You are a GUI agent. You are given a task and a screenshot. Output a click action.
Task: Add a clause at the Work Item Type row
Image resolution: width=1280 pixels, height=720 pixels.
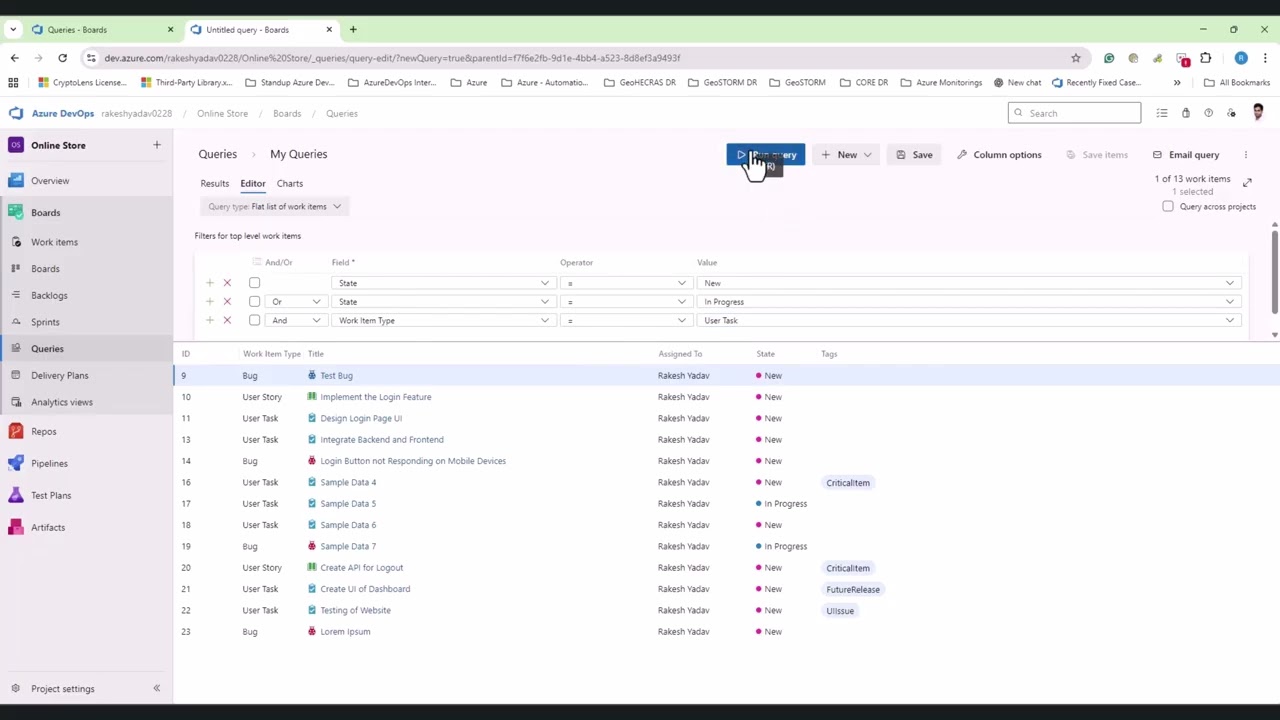(x=209, y=321)
